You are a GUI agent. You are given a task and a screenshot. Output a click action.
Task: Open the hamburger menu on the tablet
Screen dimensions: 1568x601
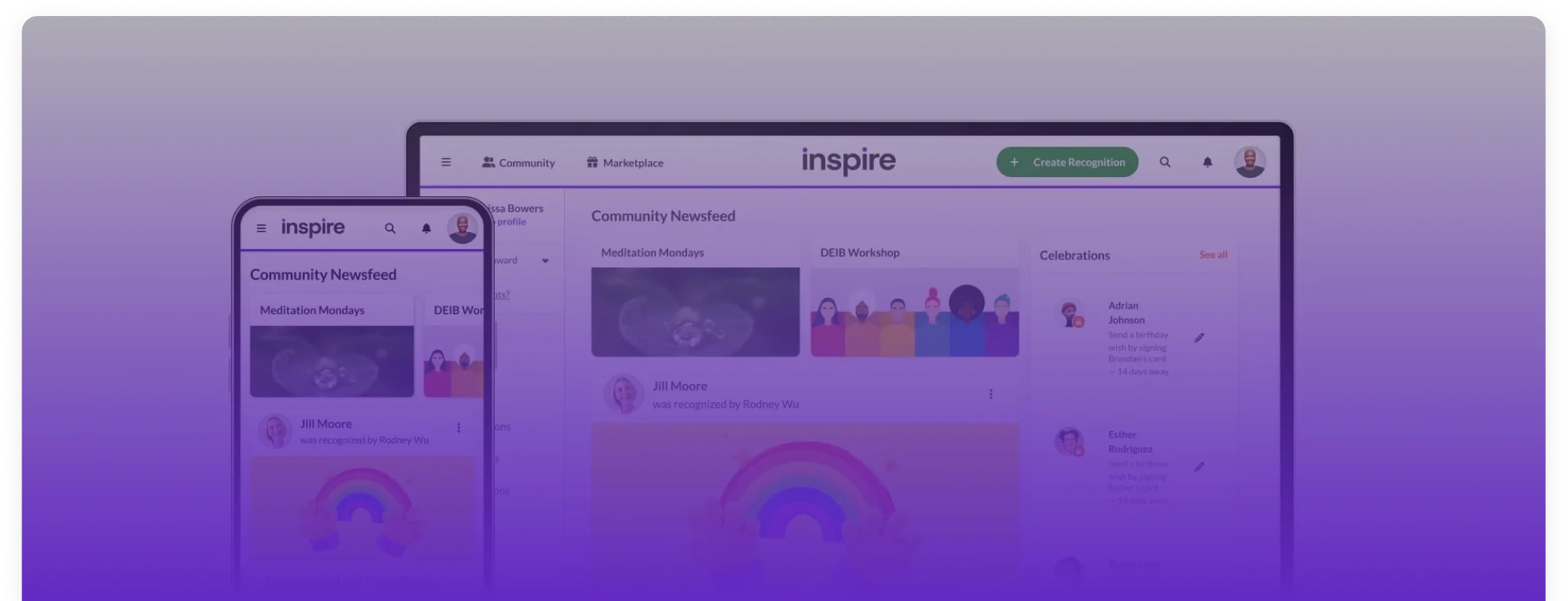(x=446, y=162)
